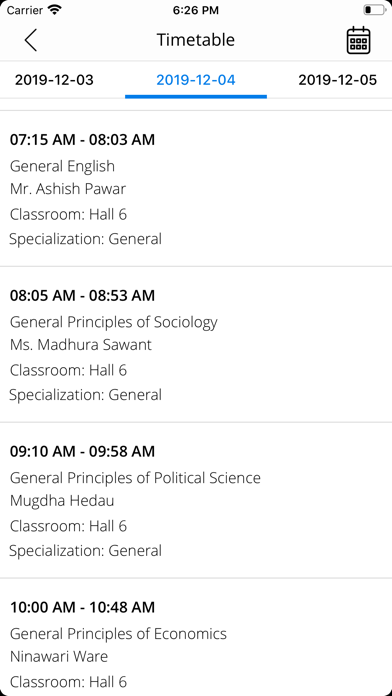Open the 07:15 AM - 08:03 AM slot
The image size is (392, 696).
pyautogui.click(x=82, y=139)
